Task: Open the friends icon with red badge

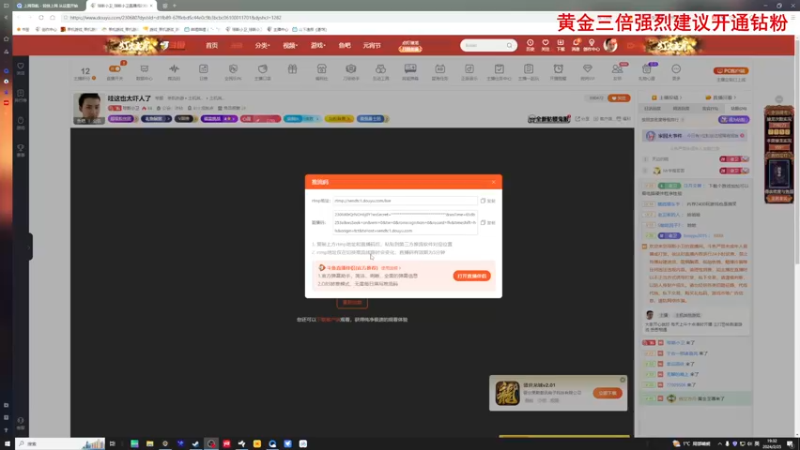Action: point(617,69)
